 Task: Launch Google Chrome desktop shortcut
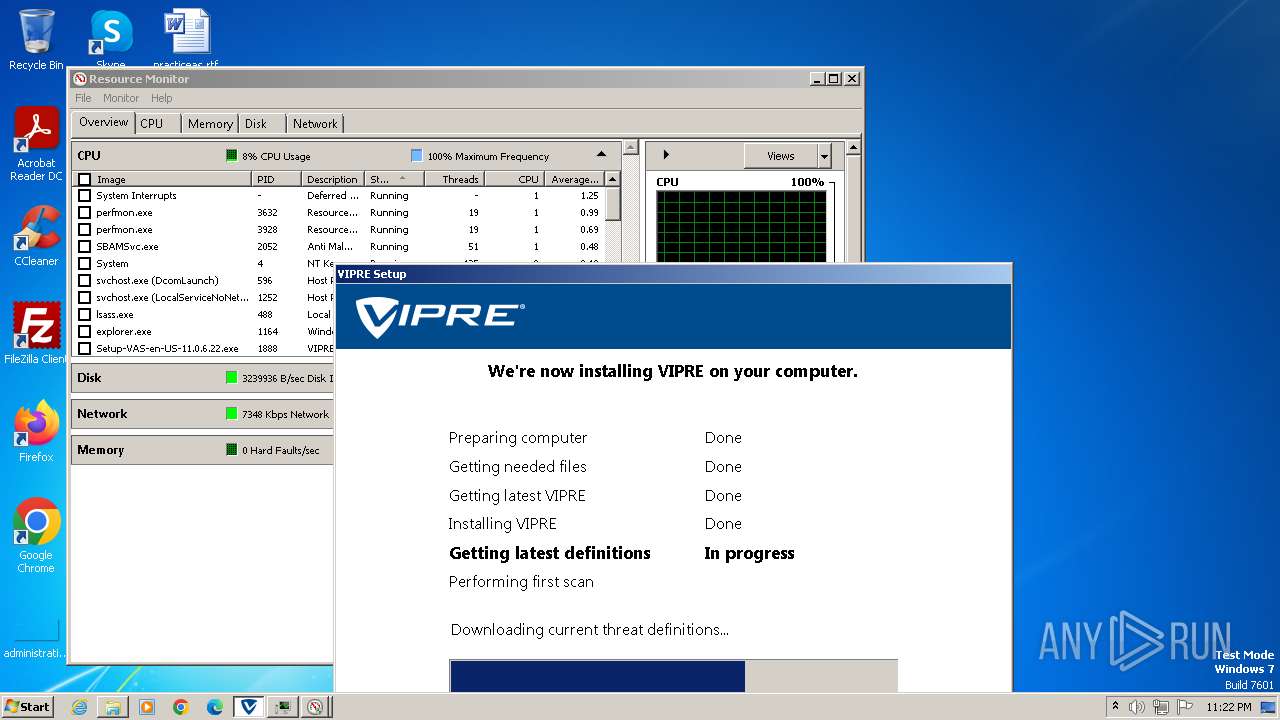(36, 536)
